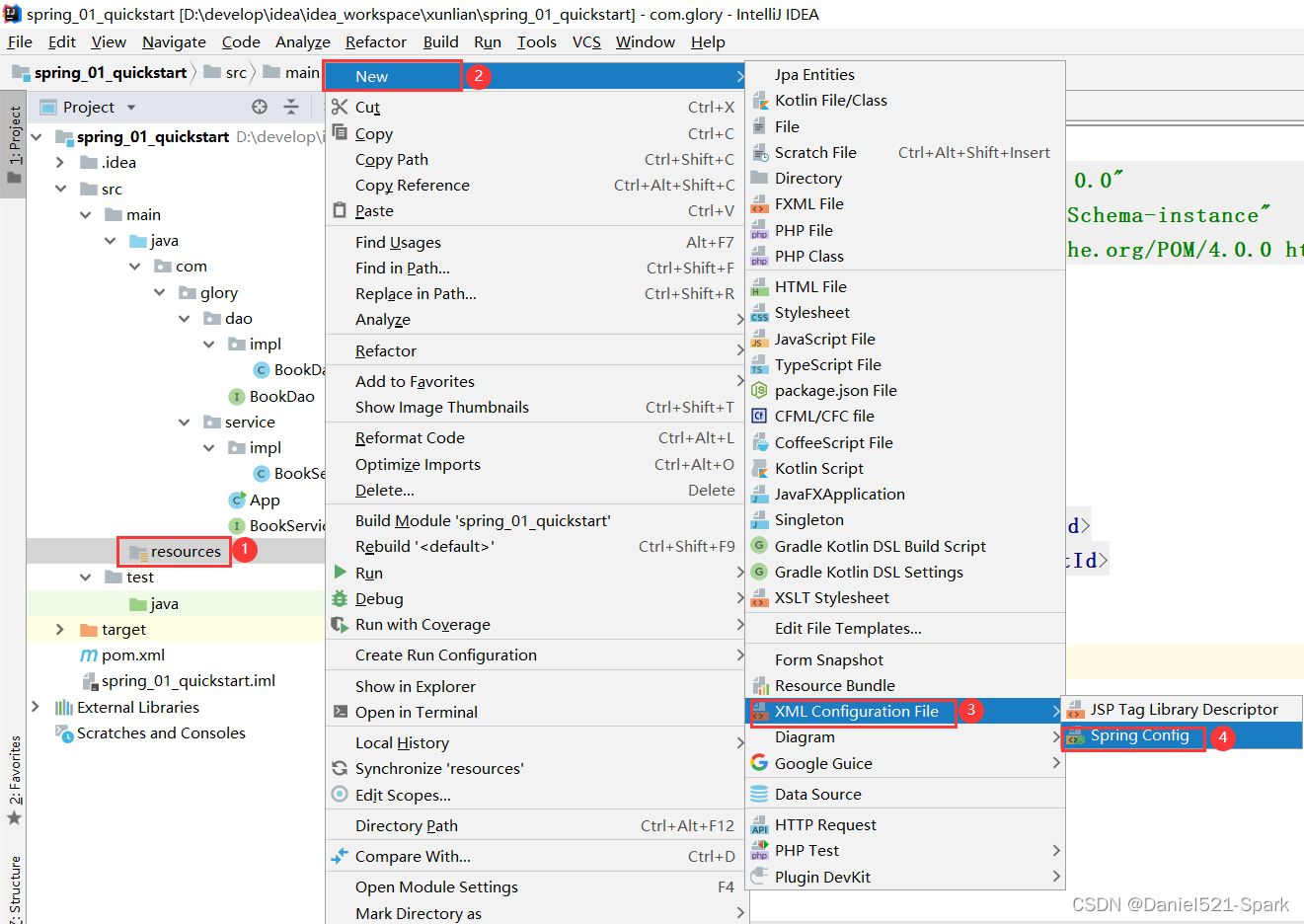
Task: Select New in the context menu
Action: click(x=535, y=76)
